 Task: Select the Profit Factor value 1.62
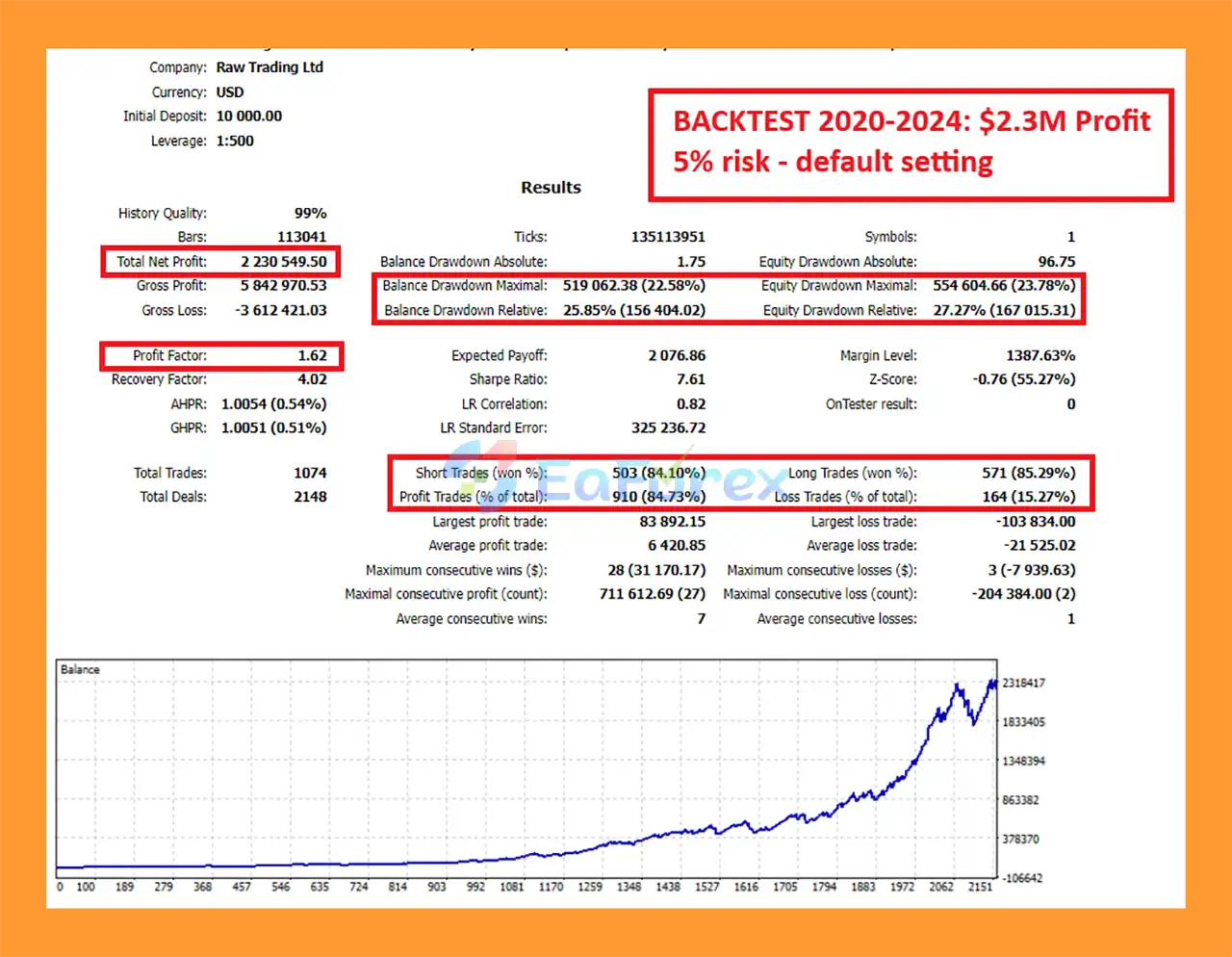pos(312,355)
